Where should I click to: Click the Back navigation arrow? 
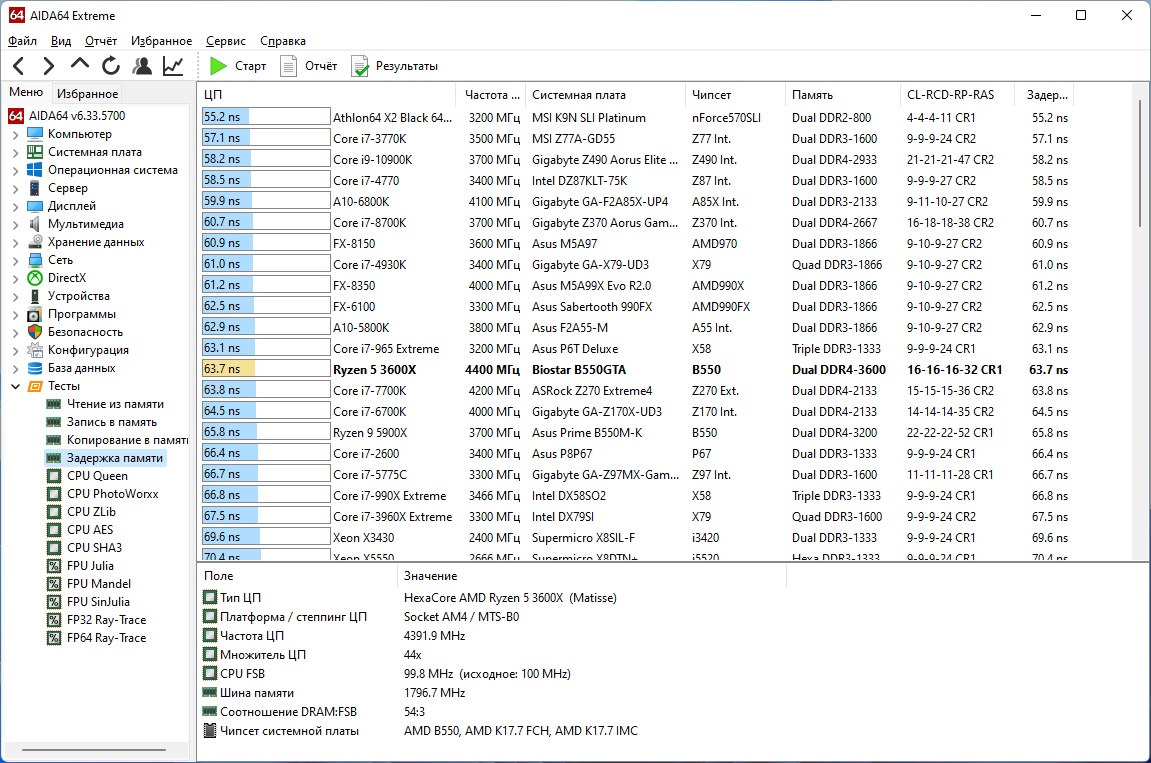pos(19,66)
